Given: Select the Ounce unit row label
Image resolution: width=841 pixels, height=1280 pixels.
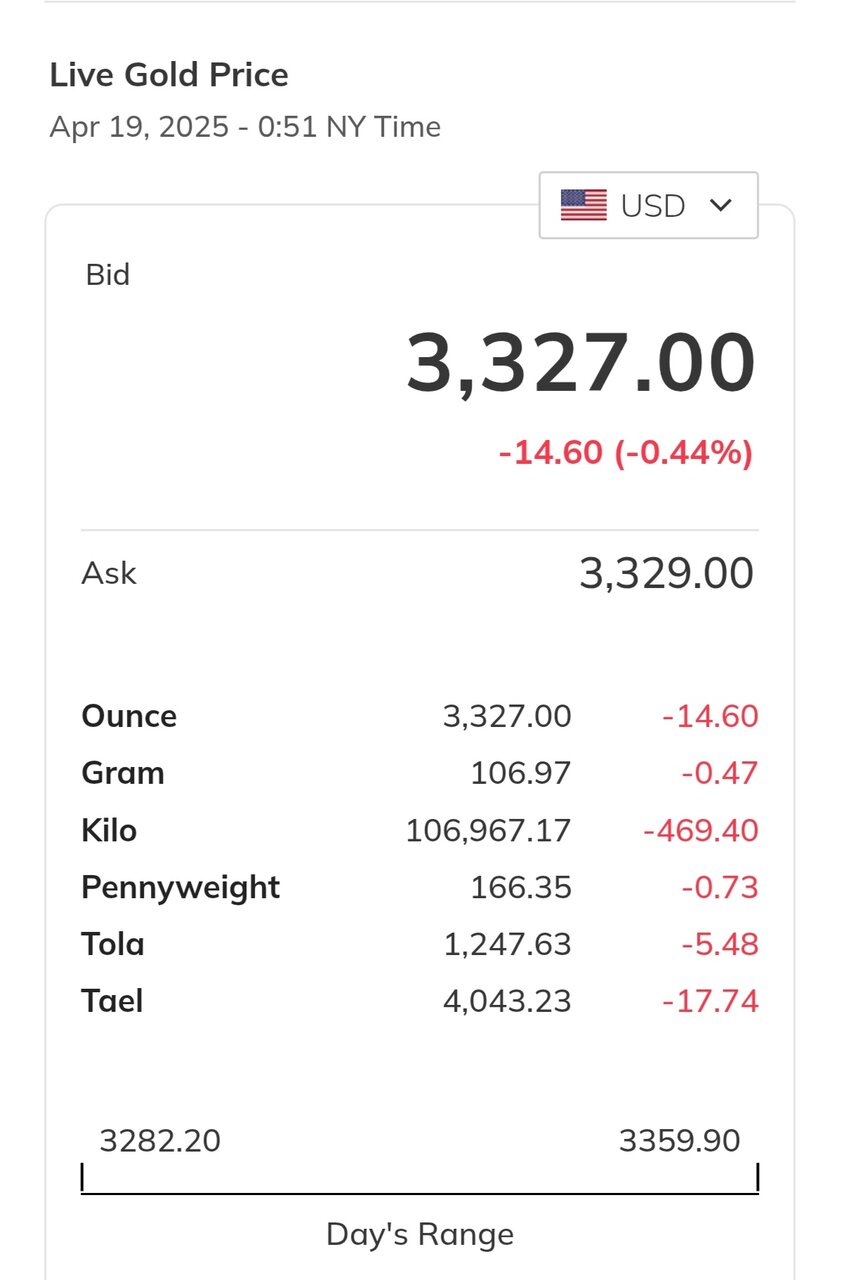Looking at the screenshot, I should click(x=129, y=716).
